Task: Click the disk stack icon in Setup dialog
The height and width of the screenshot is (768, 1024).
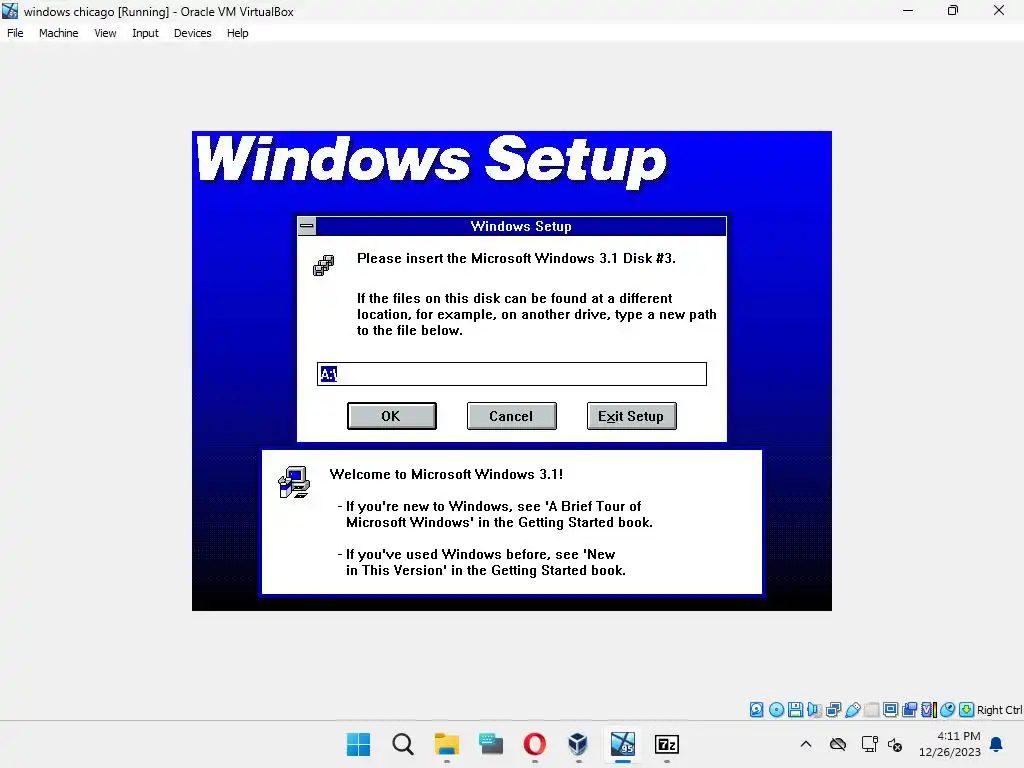Action: [x=323, y=265]
